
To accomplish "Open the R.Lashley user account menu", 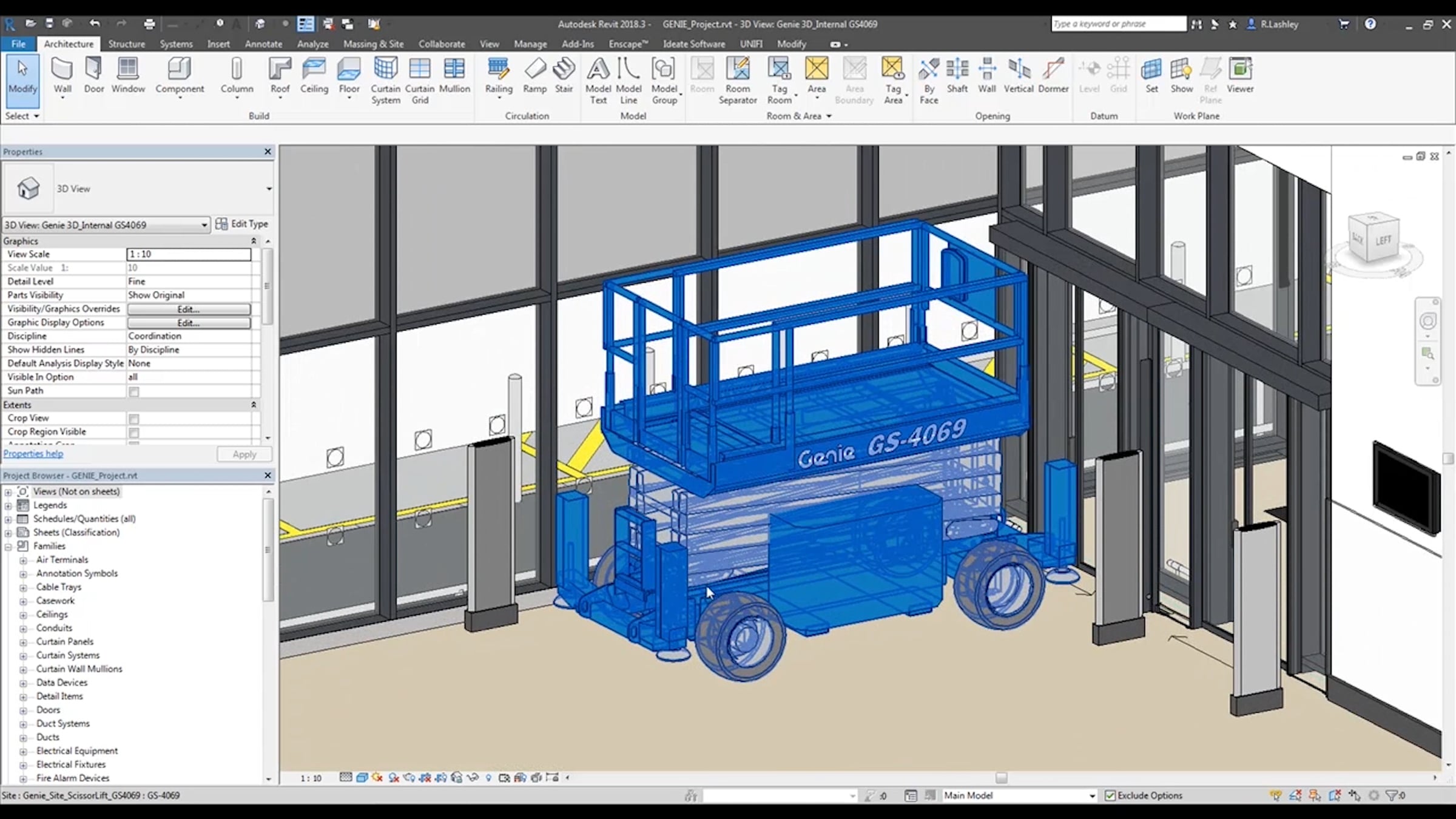I will (x=1272, y=24).
